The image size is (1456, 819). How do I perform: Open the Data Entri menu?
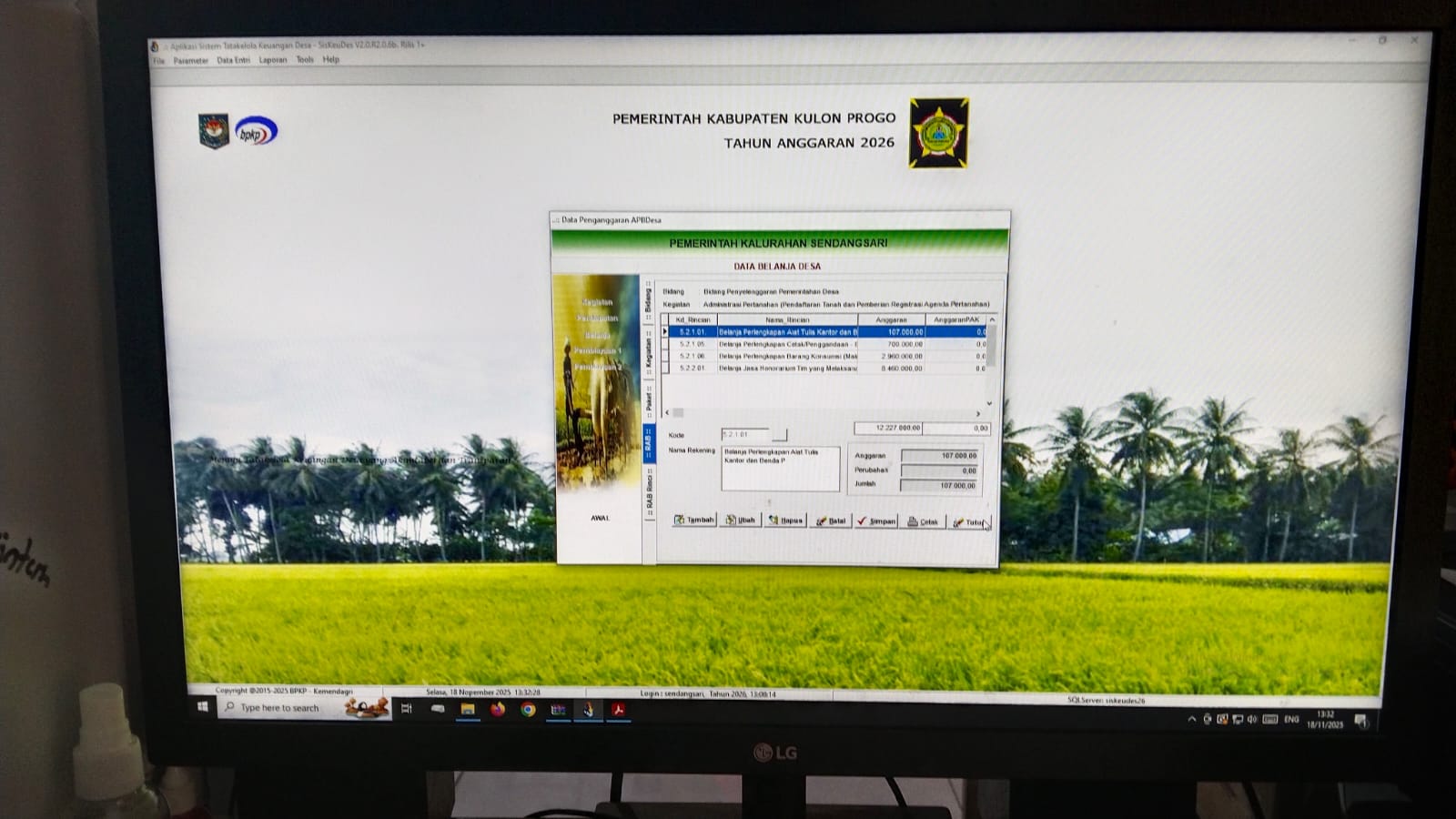pyautogui.click(x=233, y=60)
